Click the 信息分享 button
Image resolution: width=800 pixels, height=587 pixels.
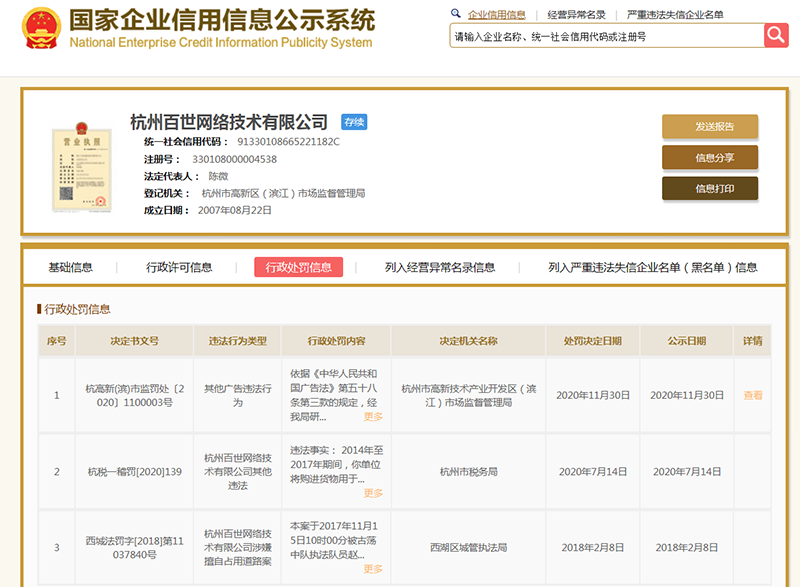point(710,158)
